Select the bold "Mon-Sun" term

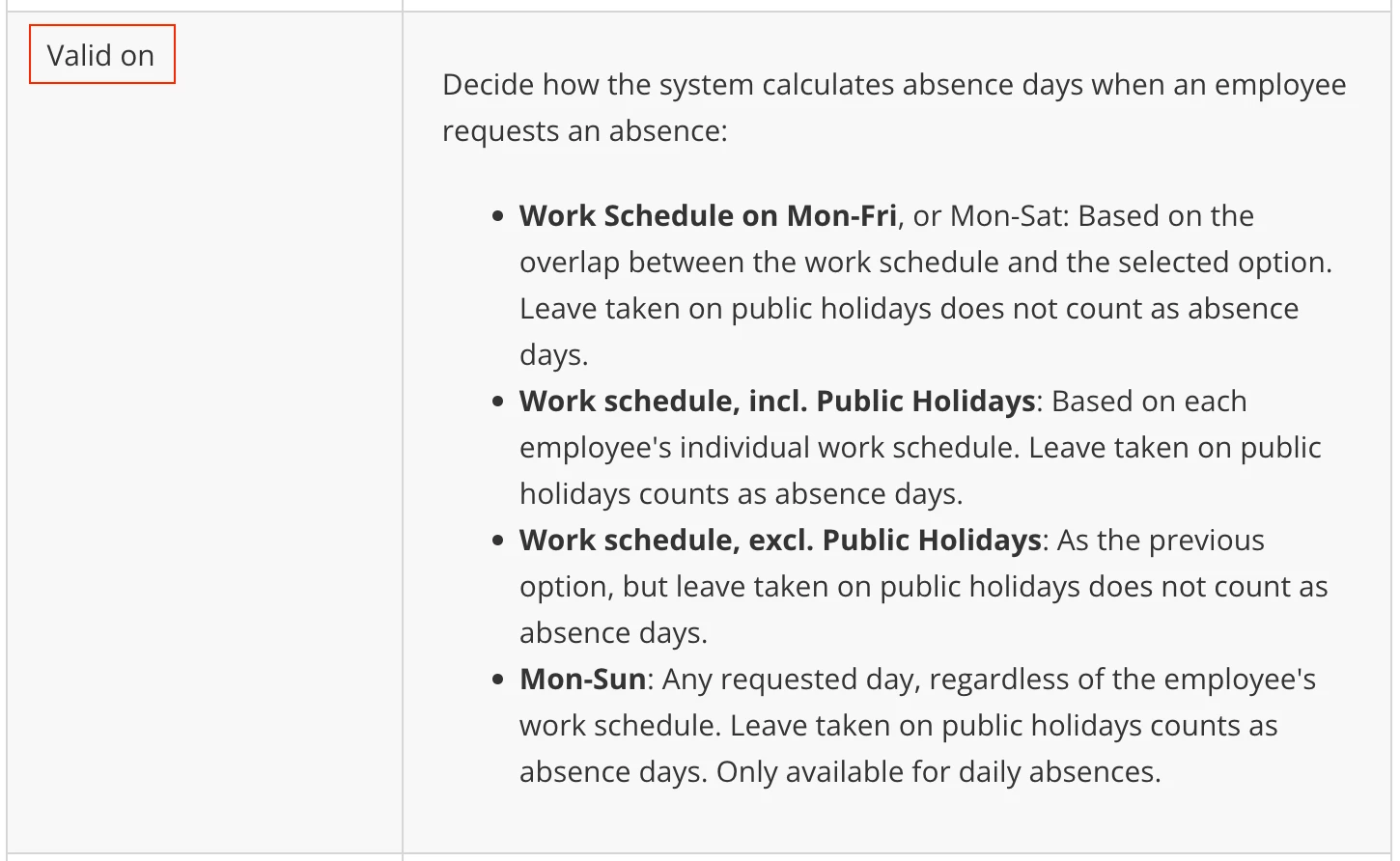click(583, 679)
